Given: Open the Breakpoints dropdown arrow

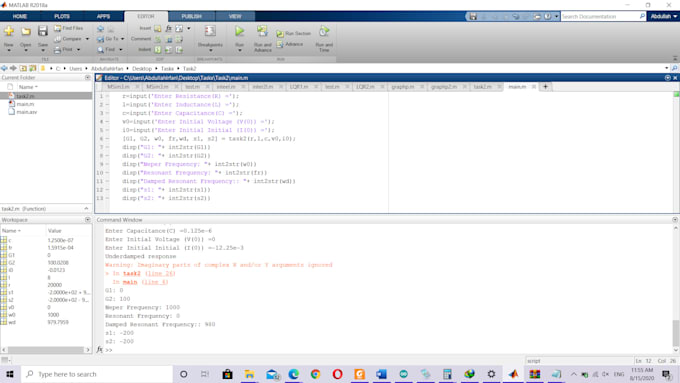Looking at the screenshot, I should click(210, 51).
